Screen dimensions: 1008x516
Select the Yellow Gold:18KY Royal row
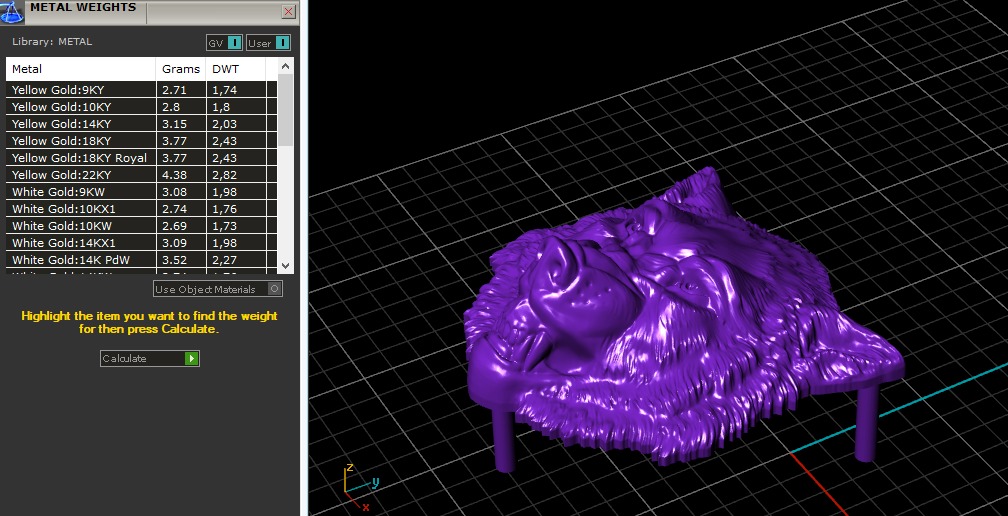(x=141, y=158)
